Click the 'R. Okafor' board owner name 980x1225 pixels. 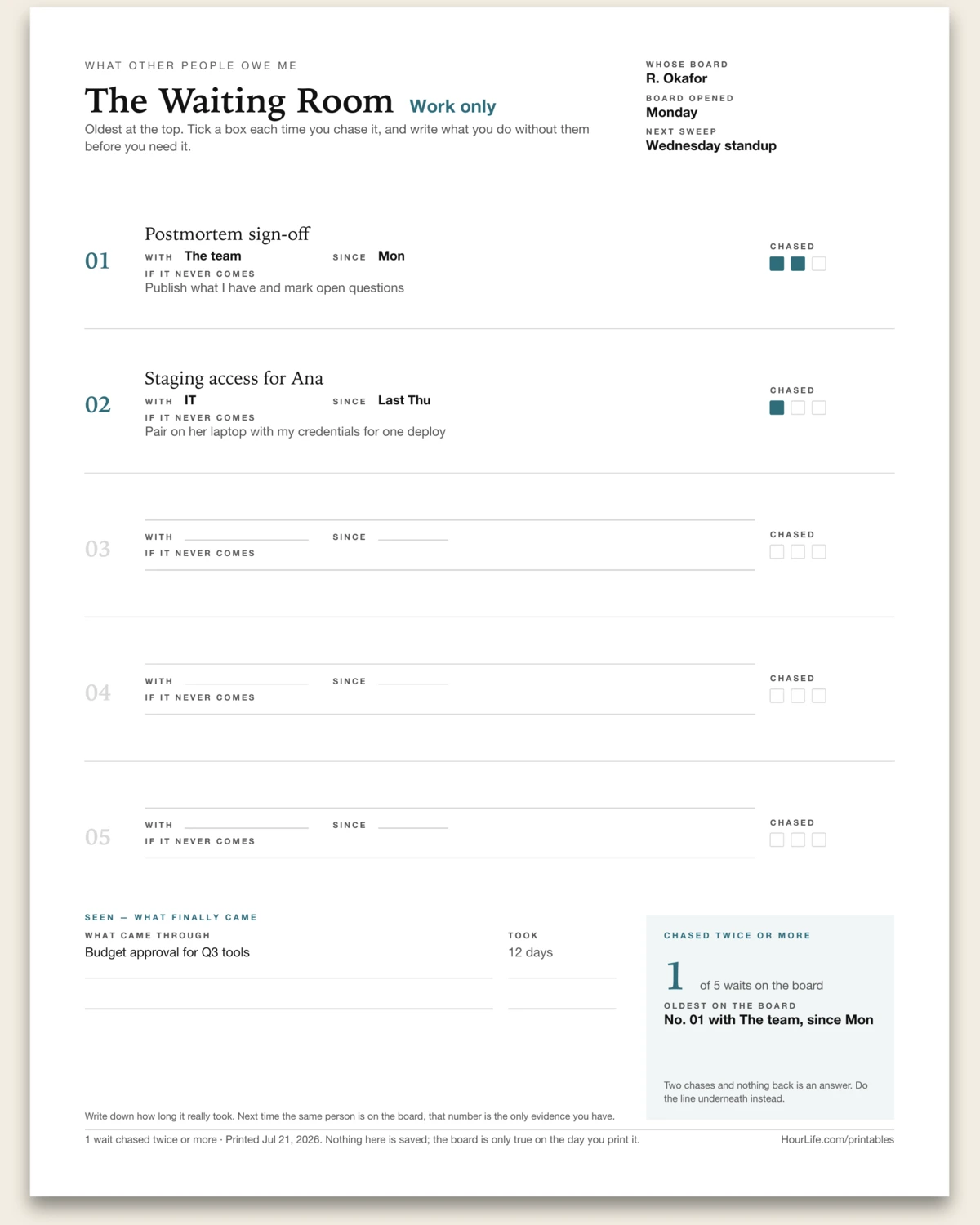point(676,78)
